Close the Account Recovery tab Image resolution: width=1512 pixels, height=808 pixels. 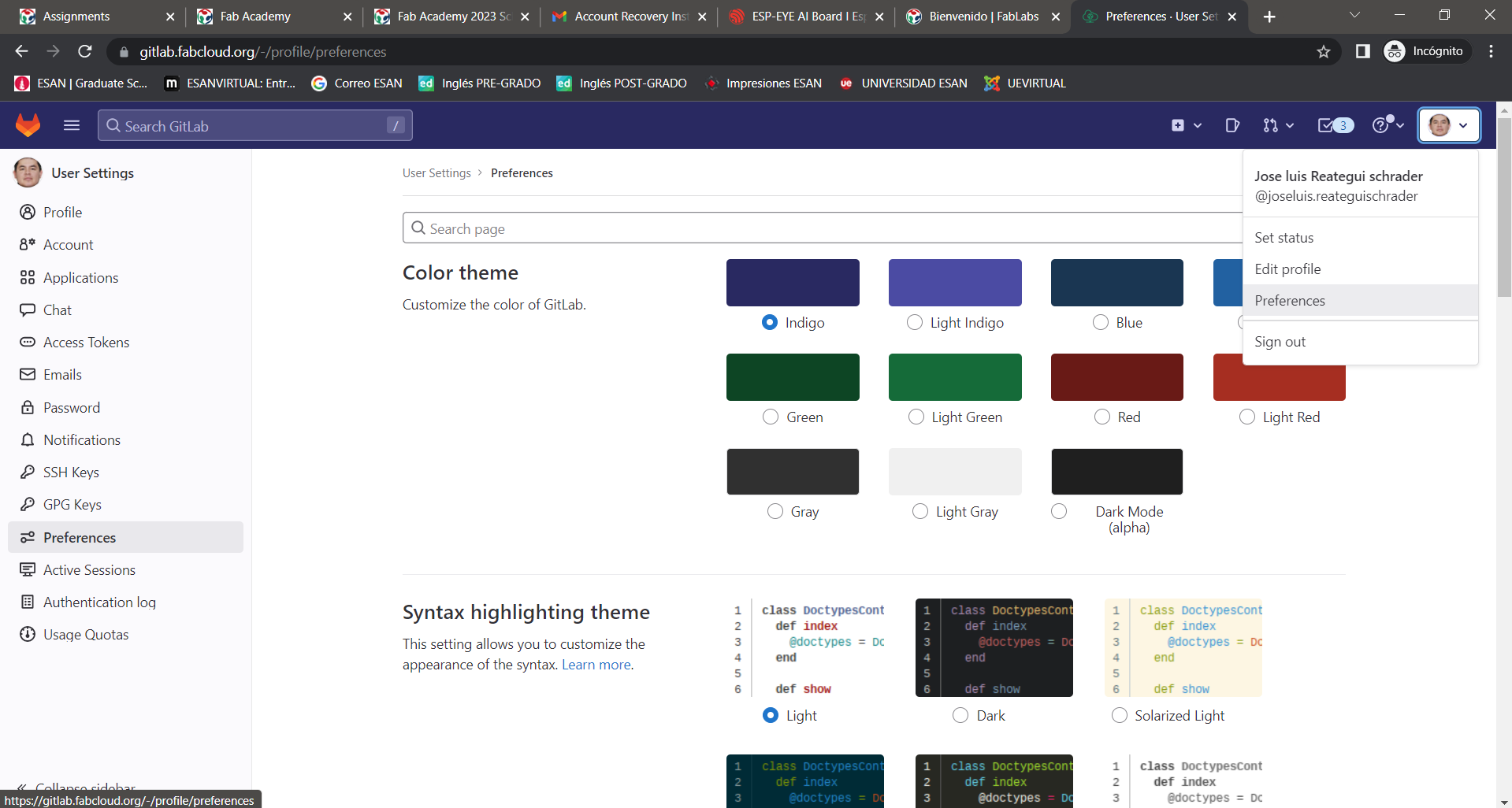click(702, 17)
